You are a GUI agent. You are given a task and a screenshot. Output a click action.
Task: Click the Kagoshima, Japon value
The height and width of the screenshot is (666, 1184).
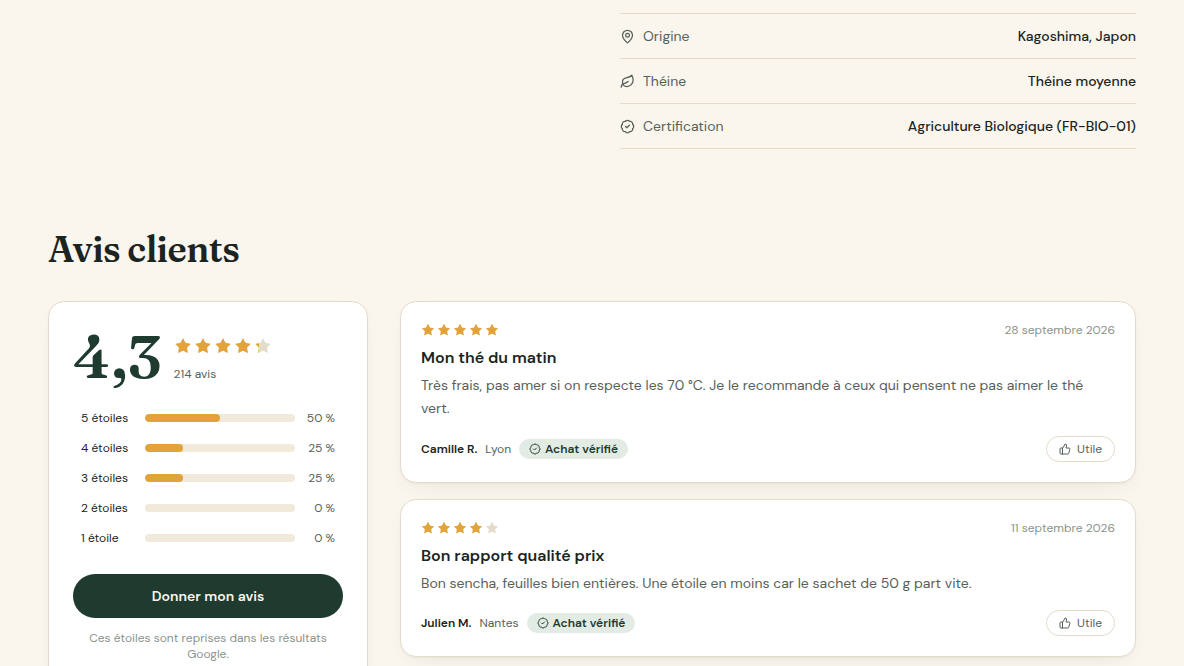1076,36
